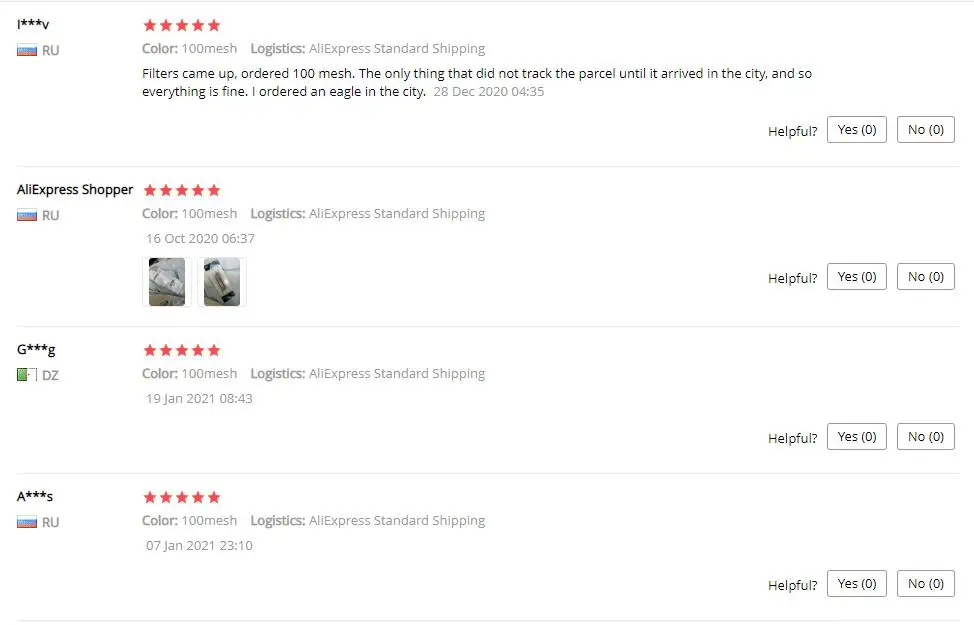Open the second review photo thumbnail

(x=222, y=282)
